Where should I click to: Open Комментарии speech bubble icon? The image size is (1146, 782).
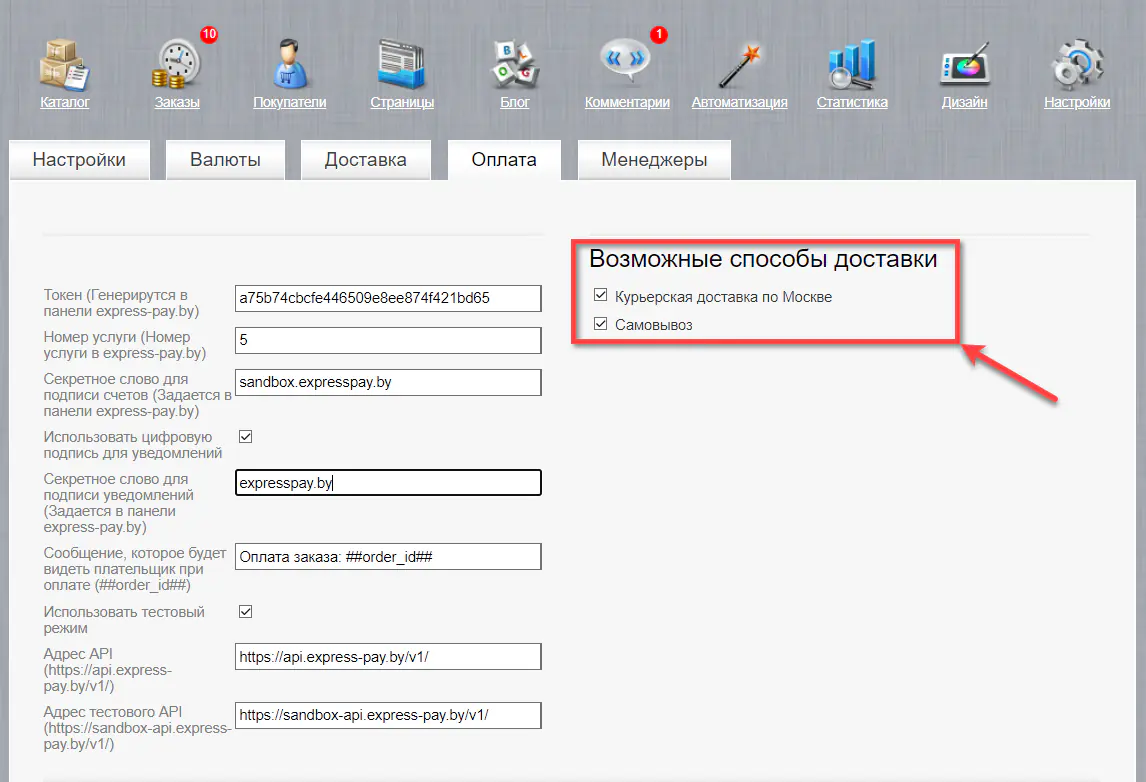[626, 60]
